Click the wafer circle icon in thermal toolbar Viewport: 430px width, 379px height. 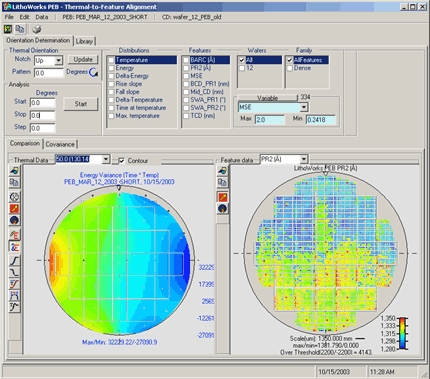point(14,196)
